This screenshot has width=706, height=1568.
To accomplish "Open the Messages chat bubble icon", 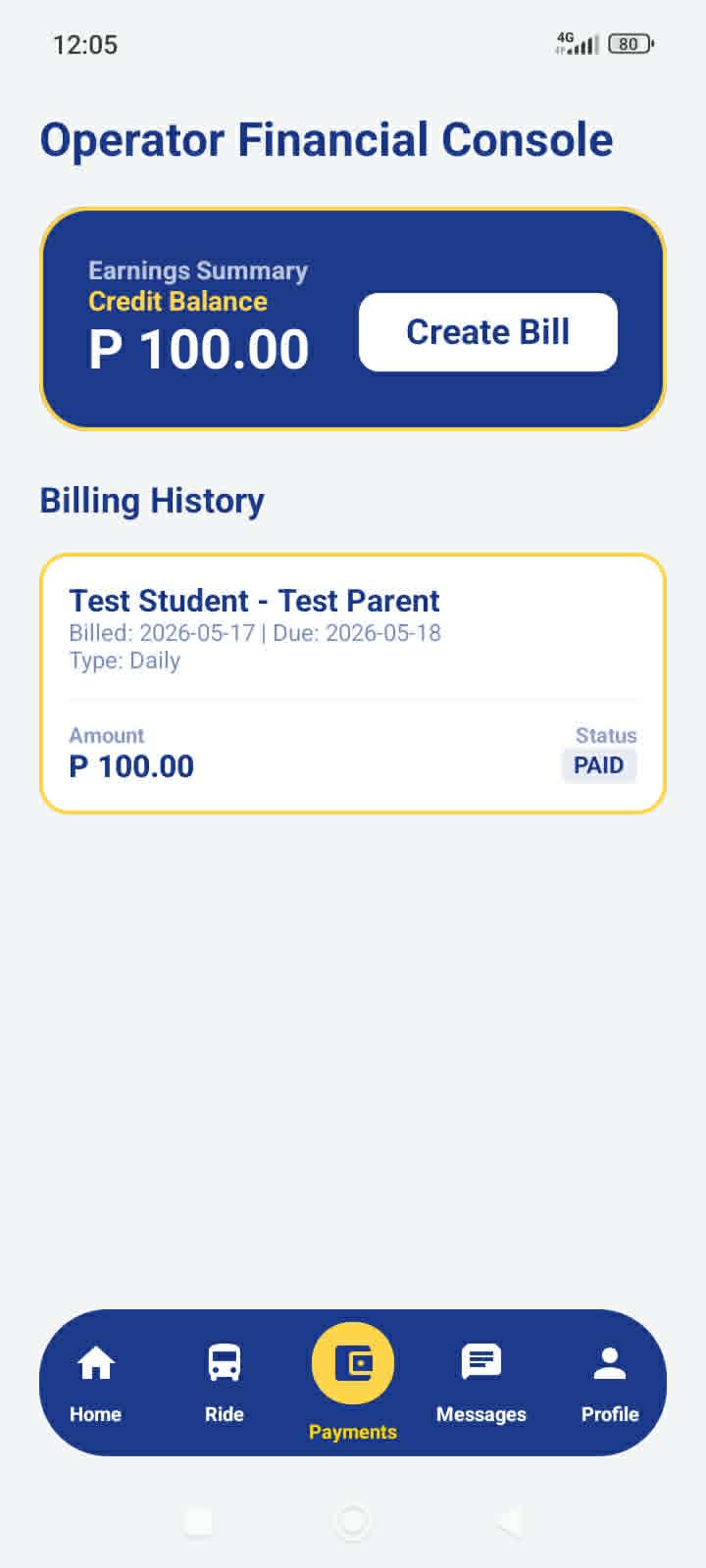I will click(x=481, y=1362).
